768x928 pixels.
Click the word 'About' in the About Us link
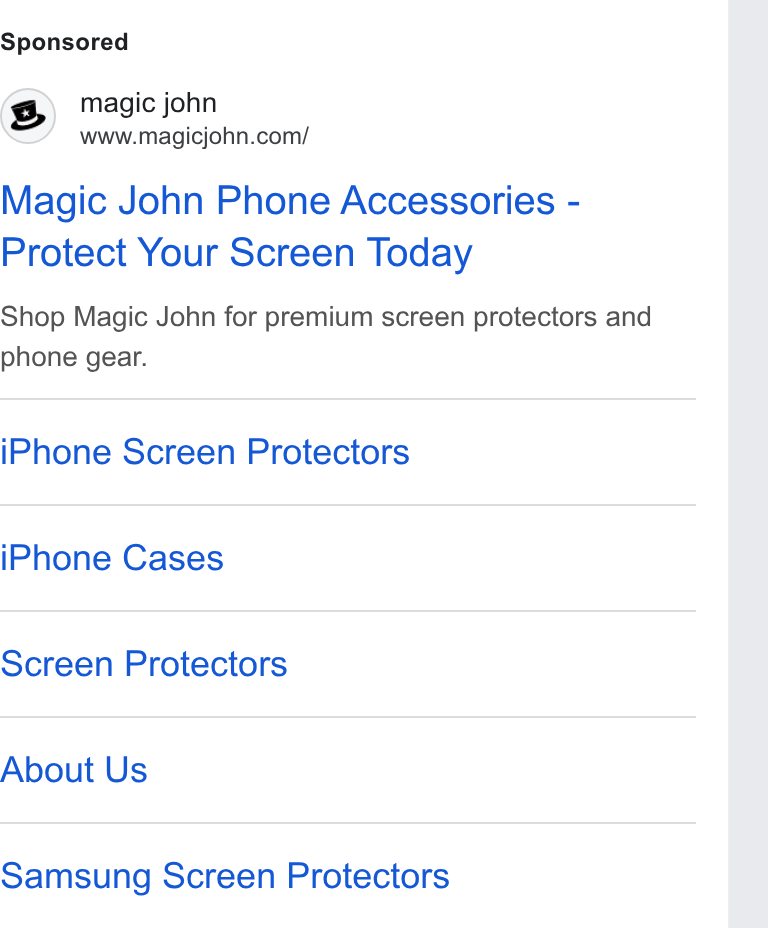[x=47, y=770]
